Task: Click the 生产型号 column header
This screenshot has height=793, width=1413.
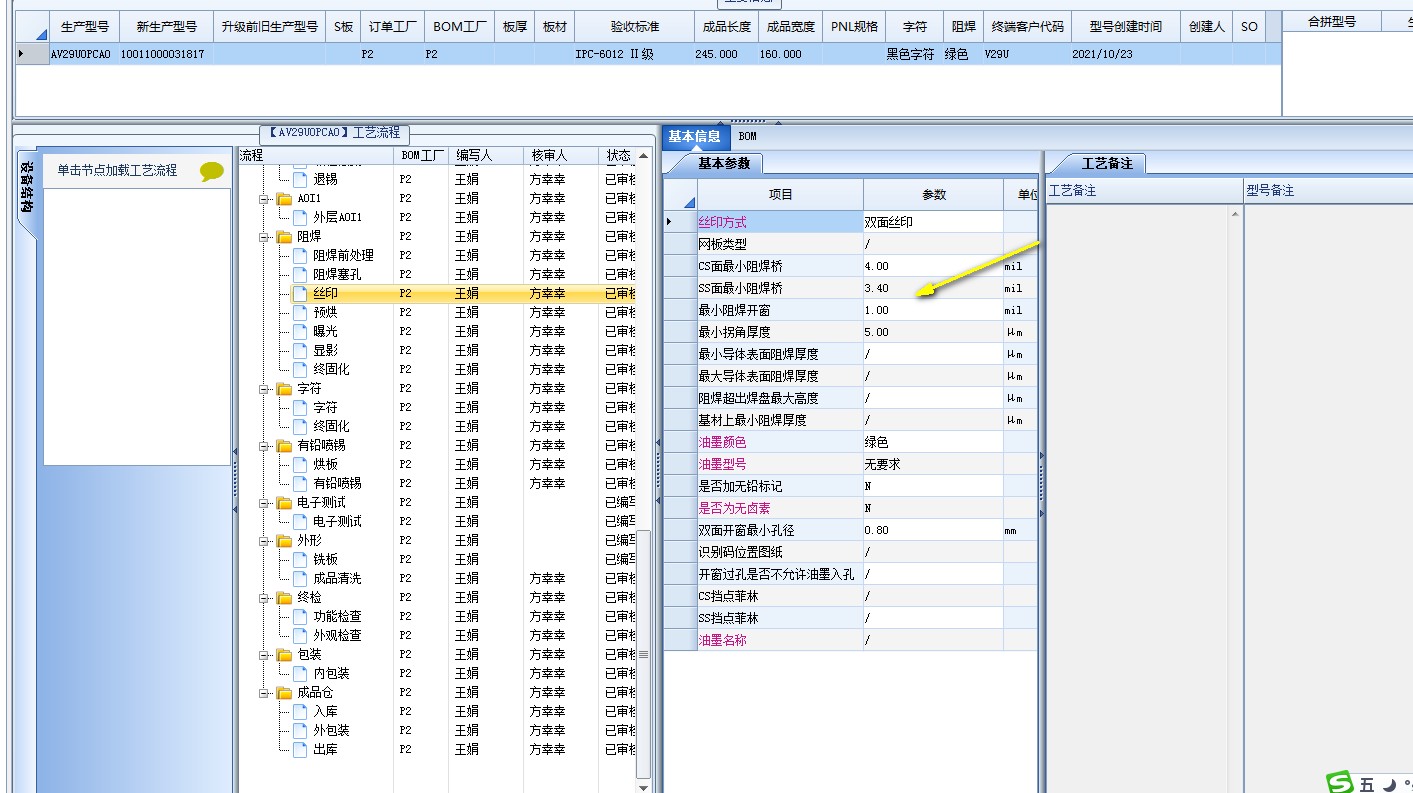Action: pyautogui.click(x=84, y=27)
